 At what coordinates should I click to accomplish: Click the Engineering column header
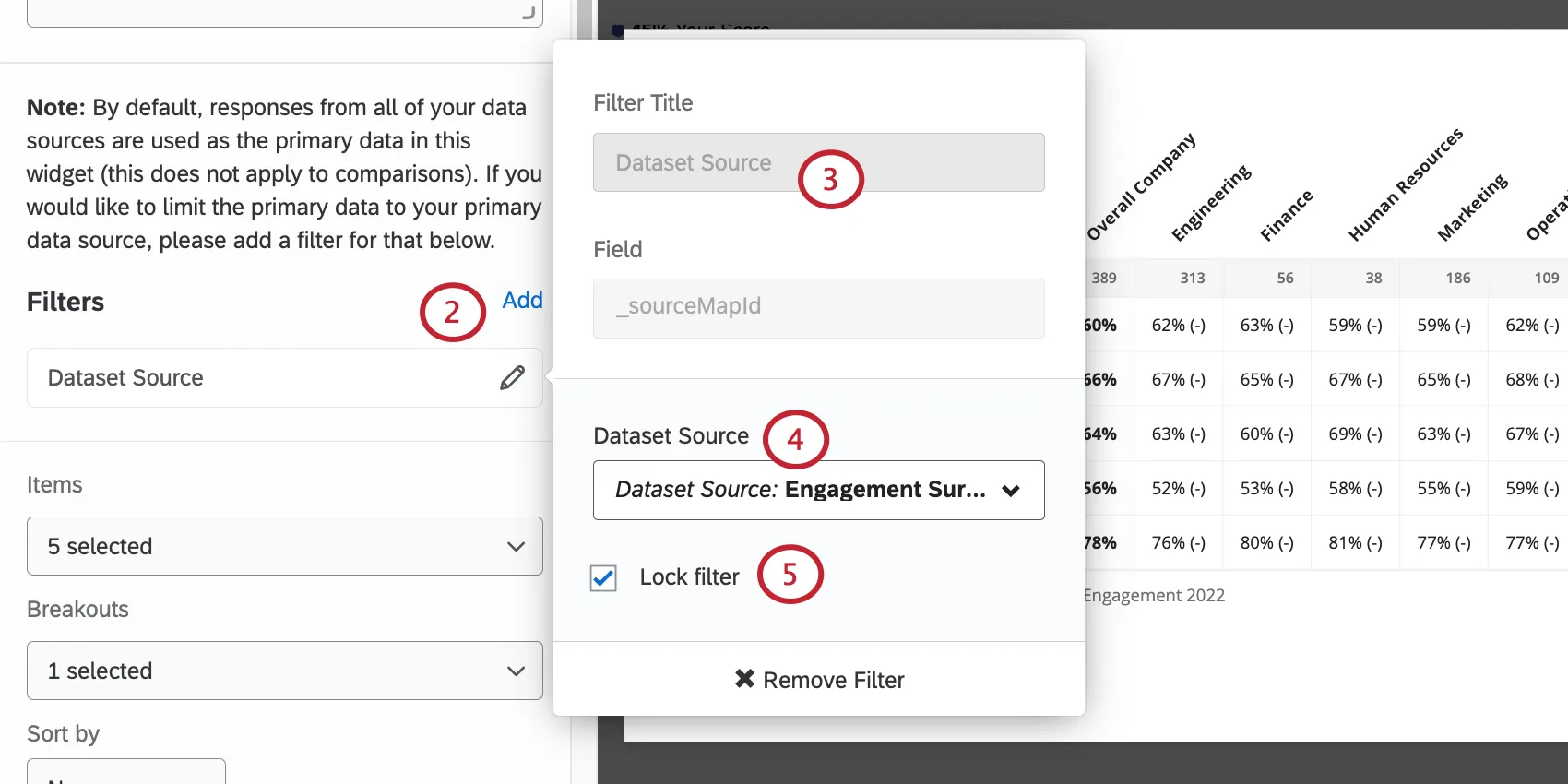pos(1210,203)
